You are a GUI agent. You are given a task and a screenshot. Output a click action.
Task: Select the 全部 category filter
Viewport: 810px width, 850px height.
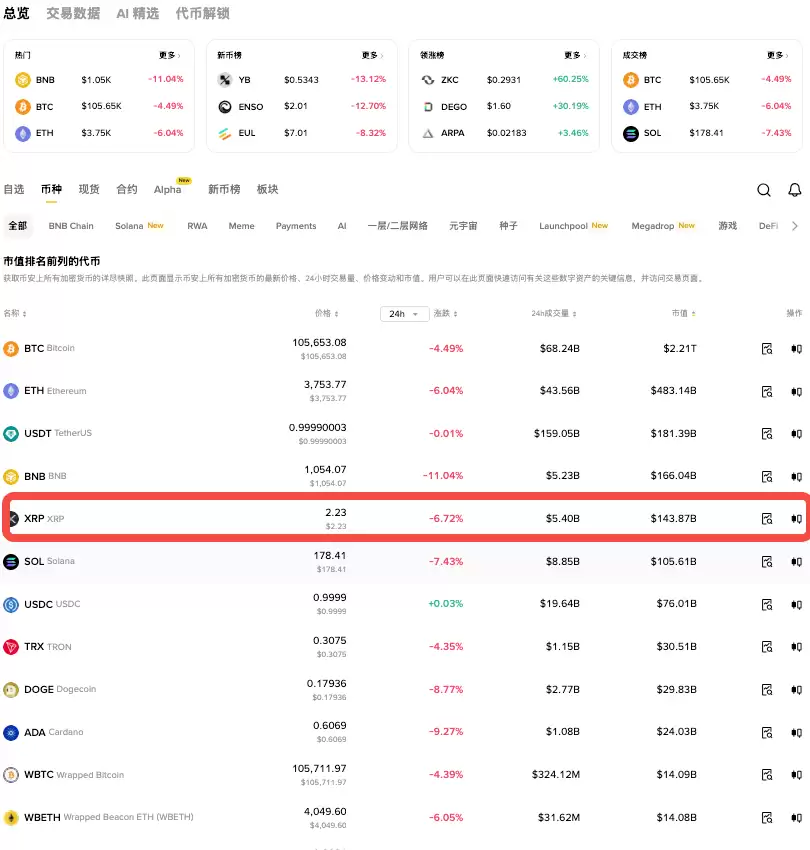point(17,226)
